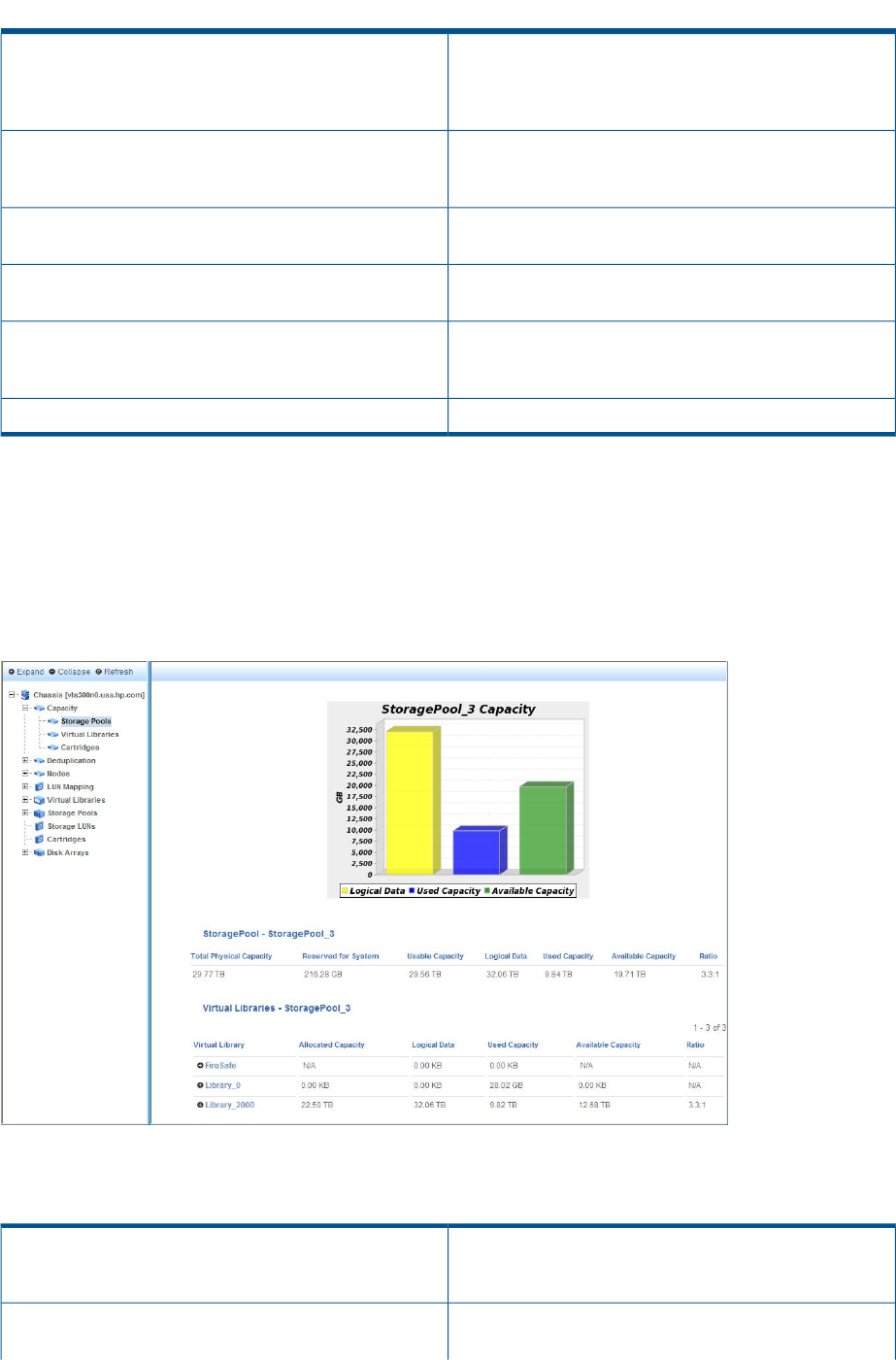Click the icon beside Cartridges under Capacity
The image size is (896, 1360).
click(x=53, y=747)
